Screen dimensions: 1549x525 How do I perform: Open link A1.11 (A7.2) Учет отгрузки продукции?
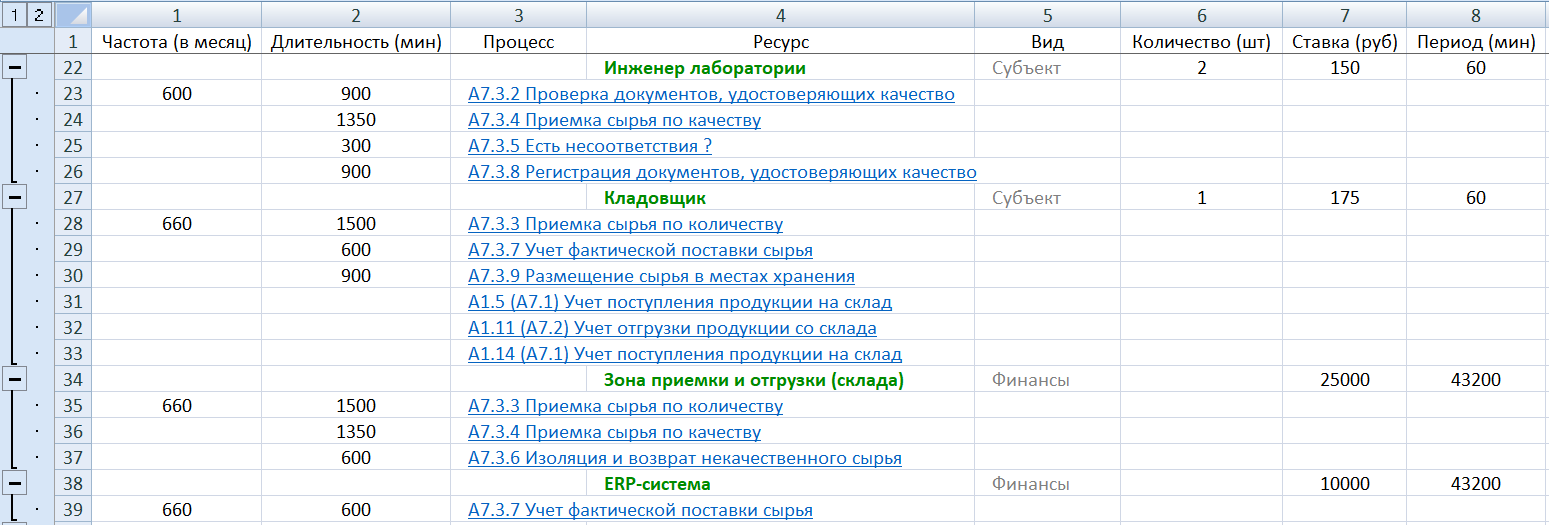pos(672,328)
